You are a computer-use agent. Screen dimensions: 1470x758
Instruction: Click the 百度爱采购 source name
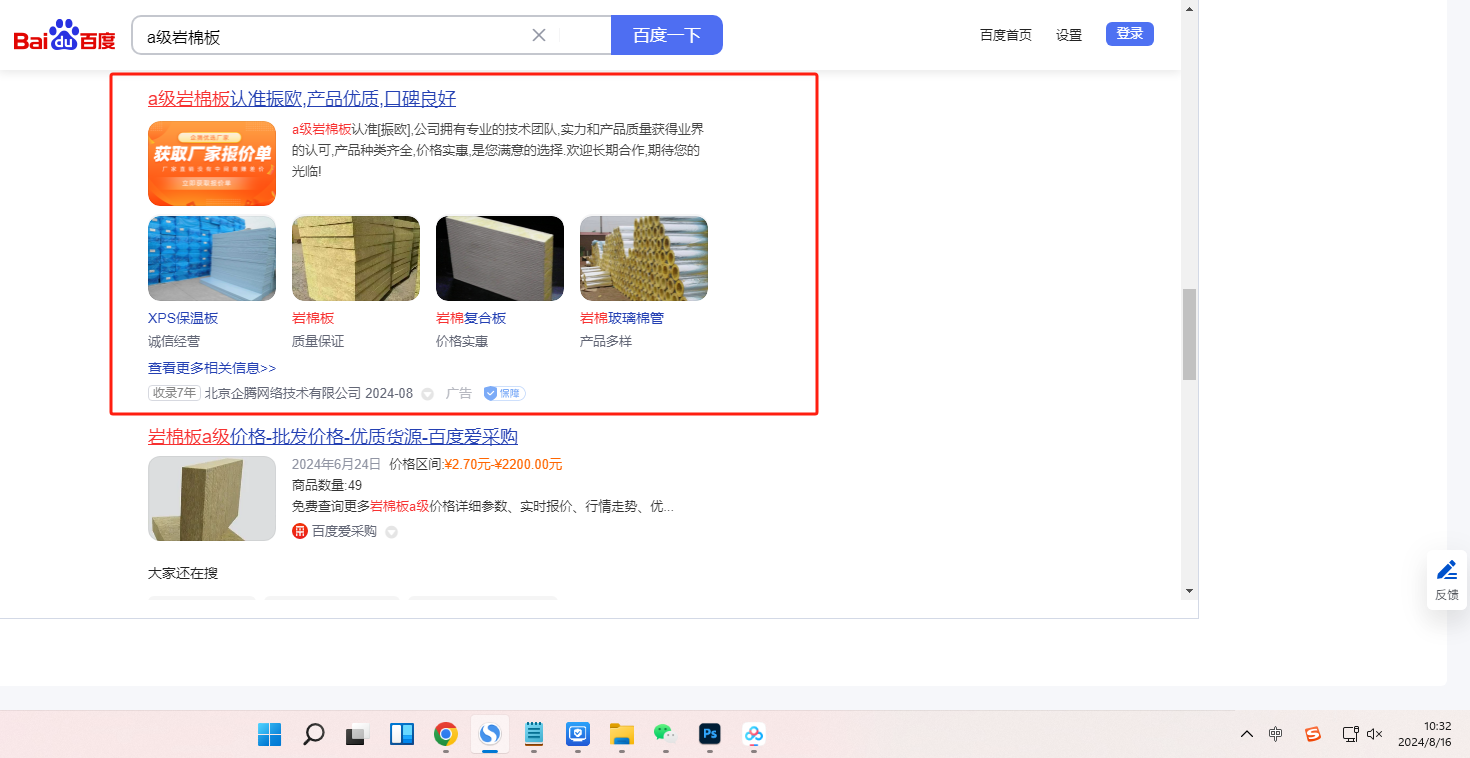pyautogui.click(x=344, y=531)
